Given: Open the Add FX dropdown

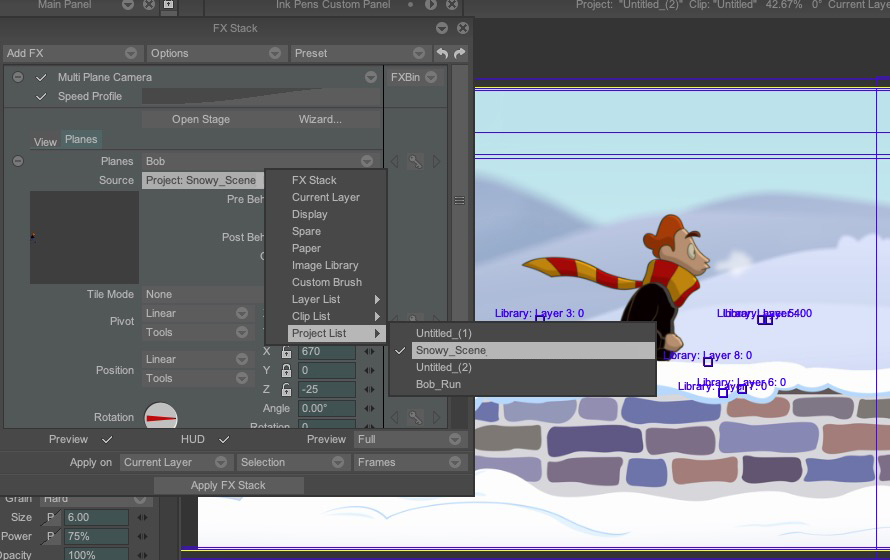Looking at the screenshot, I should tap(72, 53).
